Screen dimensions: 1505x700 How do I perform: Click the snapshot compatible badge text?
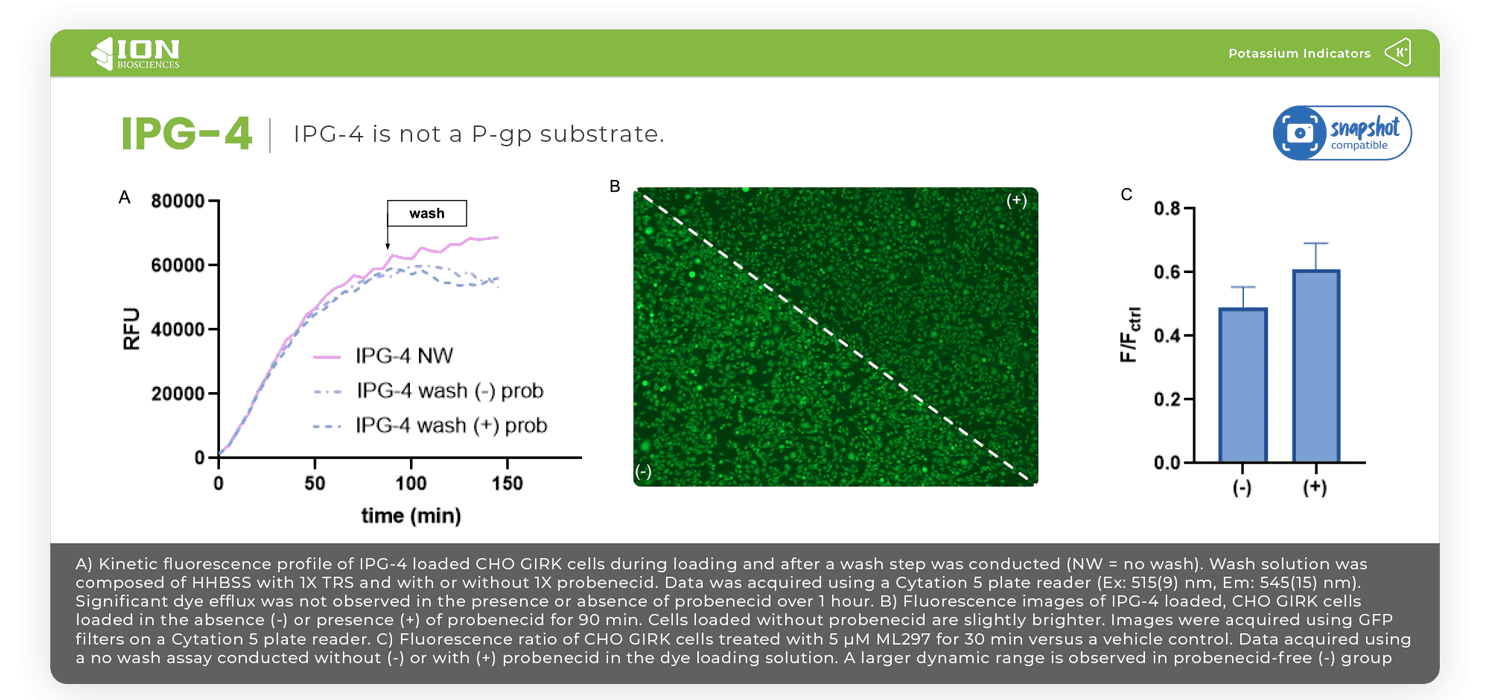[1367, 135]
